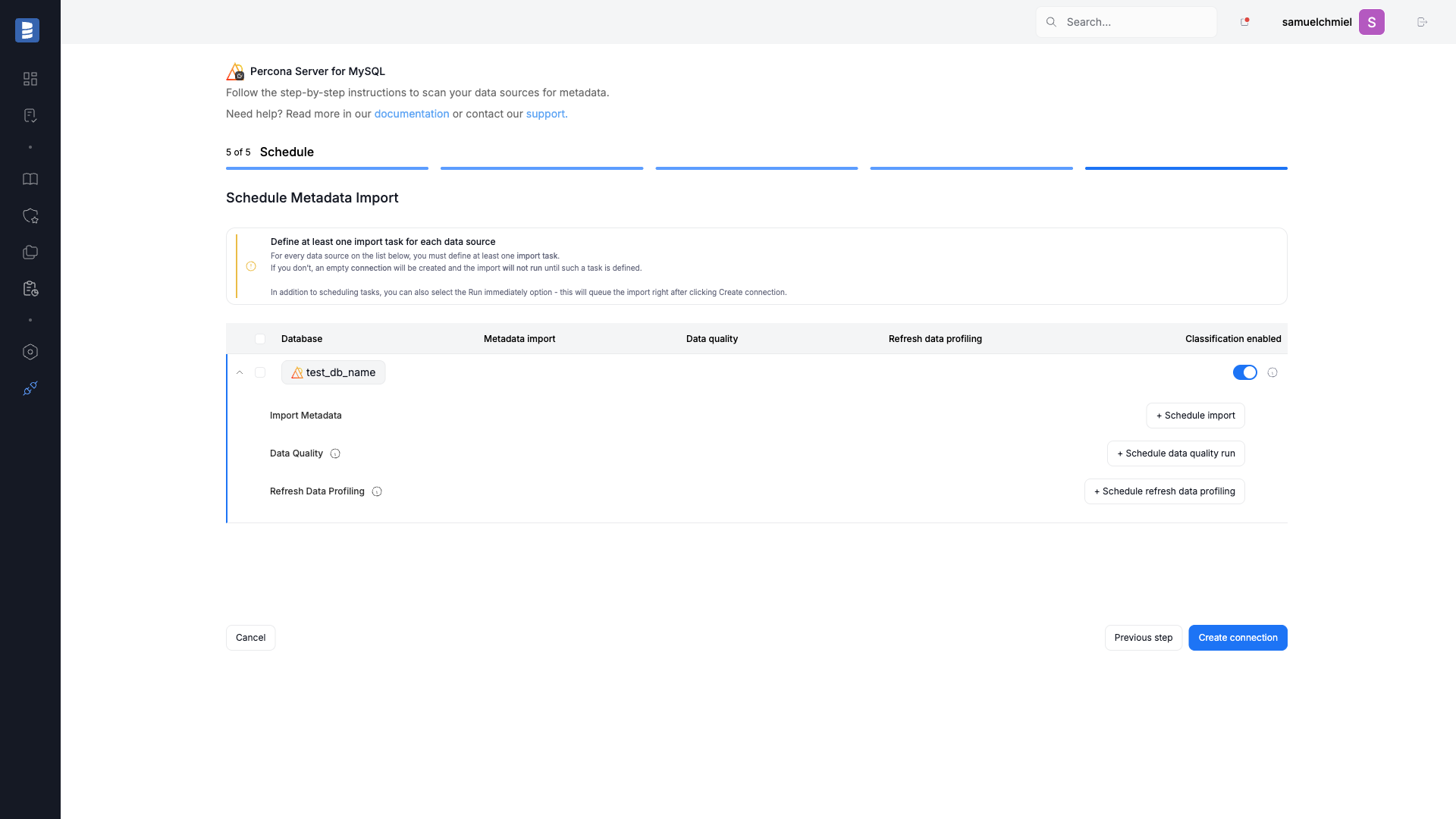Open notifications bell with red dot
The height and width of the screenshot is (819, 1456).
click(1244, 22)
